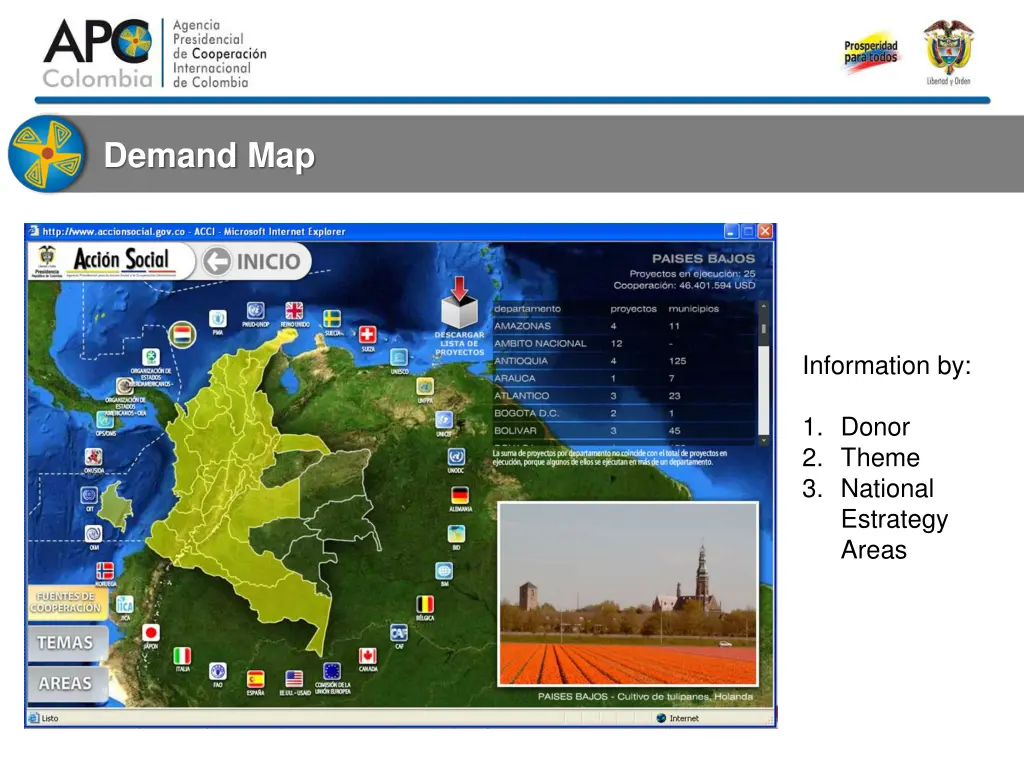
Task: Choose the Reino Unido flag icon
Action: [295, 311]
